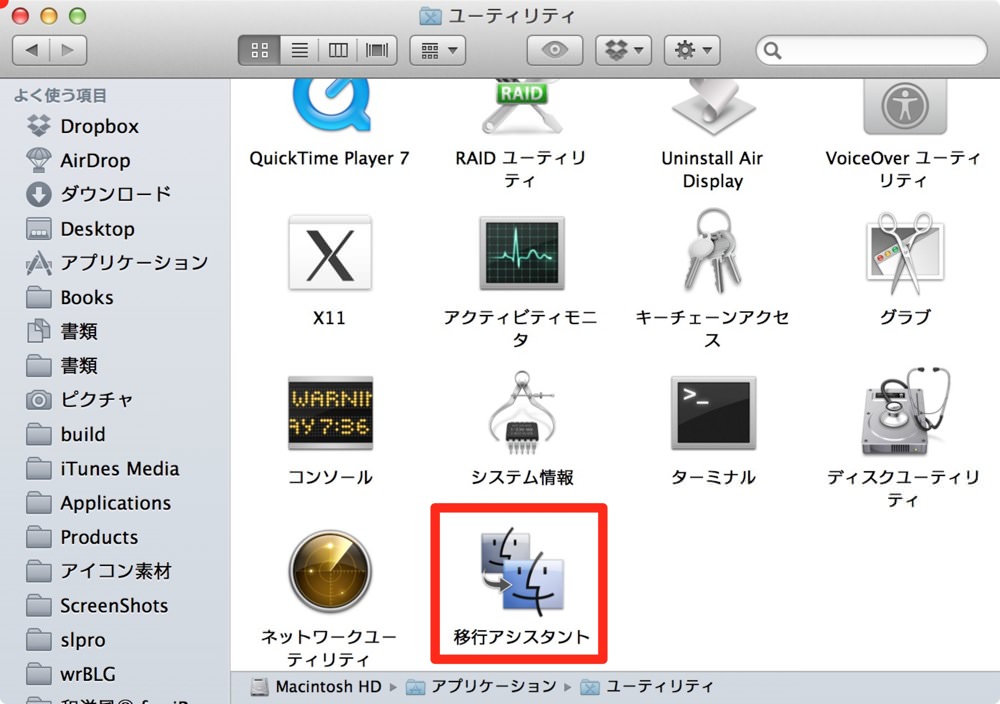Select システム情報 app icon

(522, 413)
